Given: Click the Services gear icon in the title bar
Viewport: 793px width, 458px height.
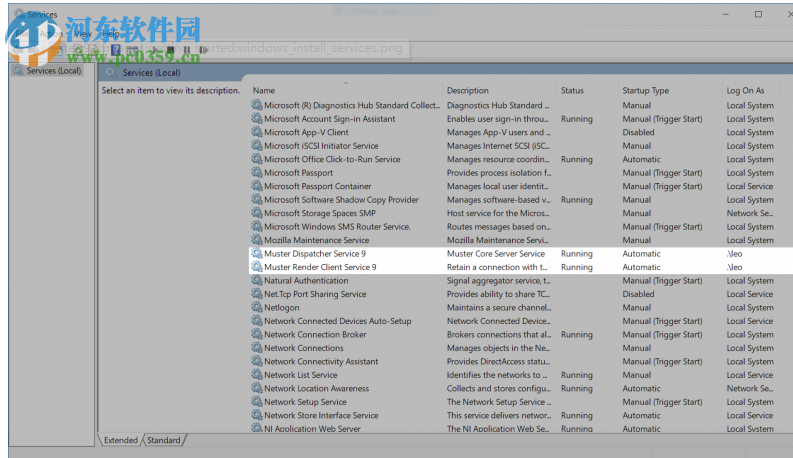Looking at the screenshot, I should pos(19,14).
